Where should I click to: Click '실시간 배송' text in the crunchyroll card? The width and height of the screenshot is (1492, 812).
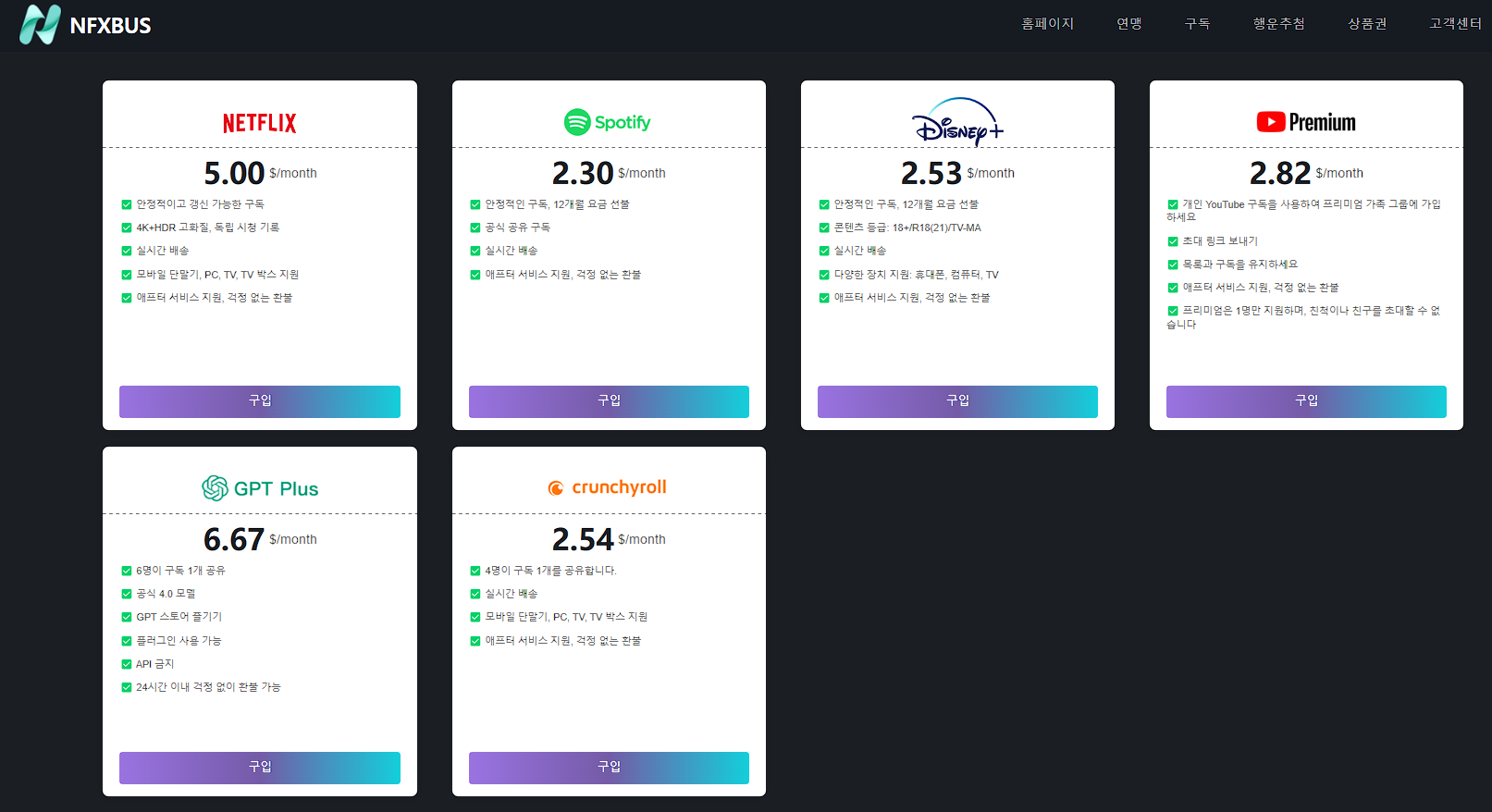point(512,594)
